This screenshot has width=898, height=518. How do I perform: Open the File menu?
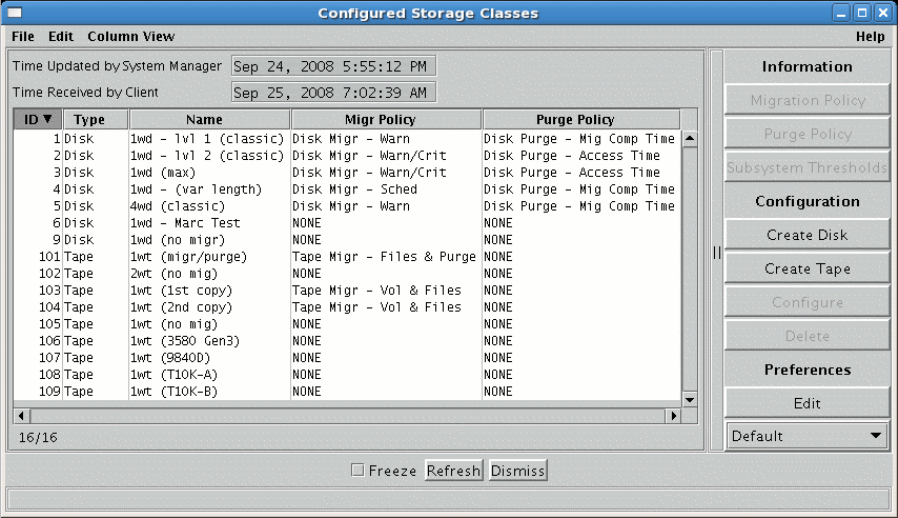point(23,37)
